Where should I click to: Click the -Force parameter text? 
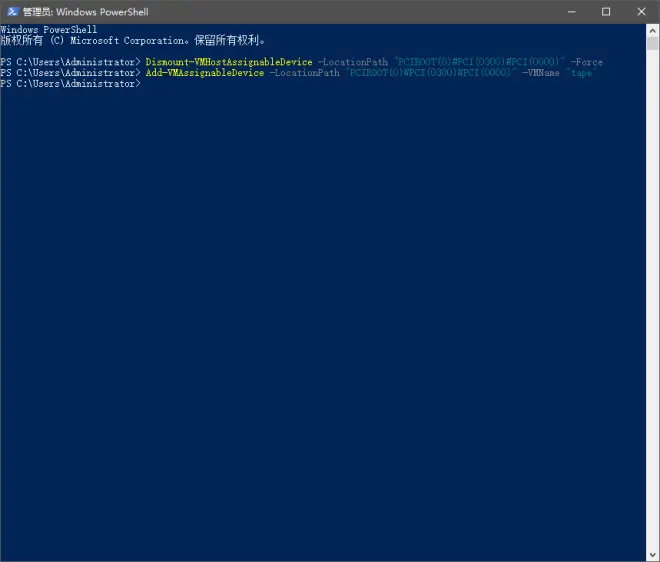(587, 62)
